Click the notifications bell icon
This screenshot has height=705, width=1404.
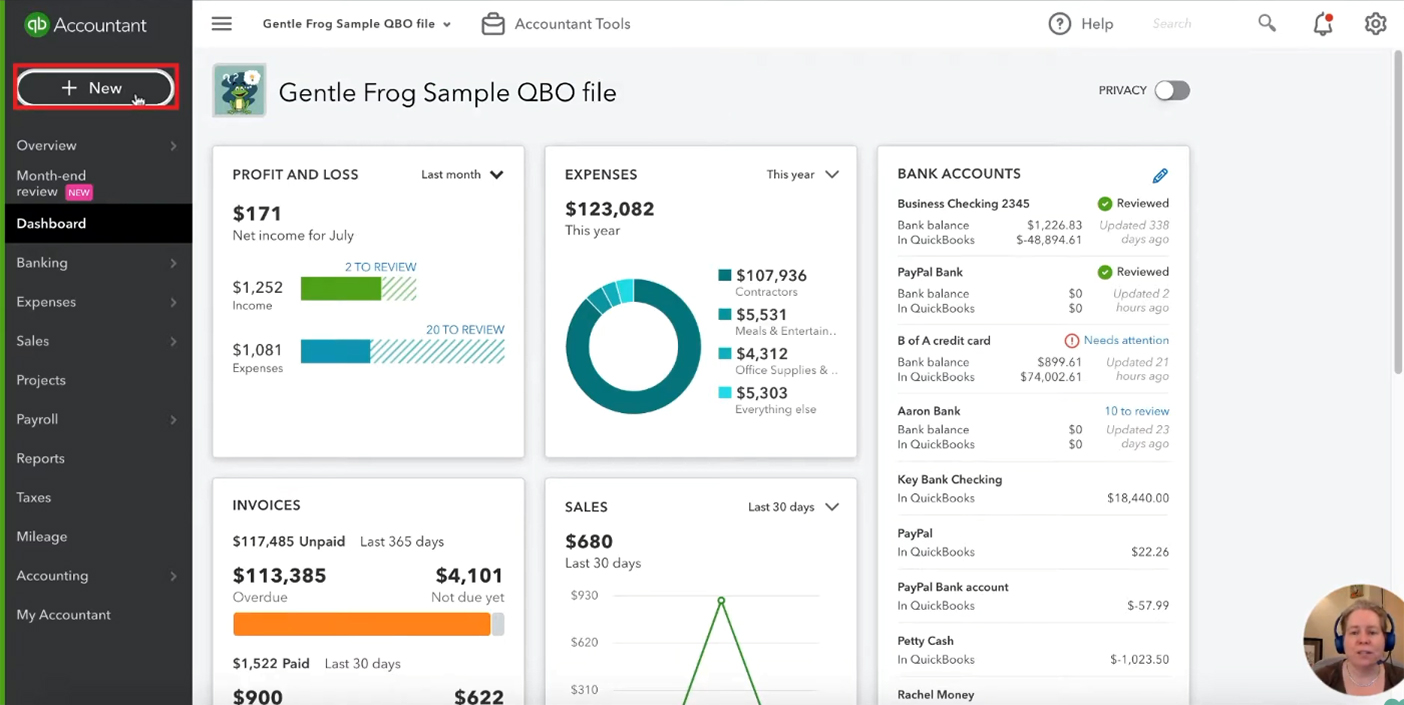(x=1323, y=24)
